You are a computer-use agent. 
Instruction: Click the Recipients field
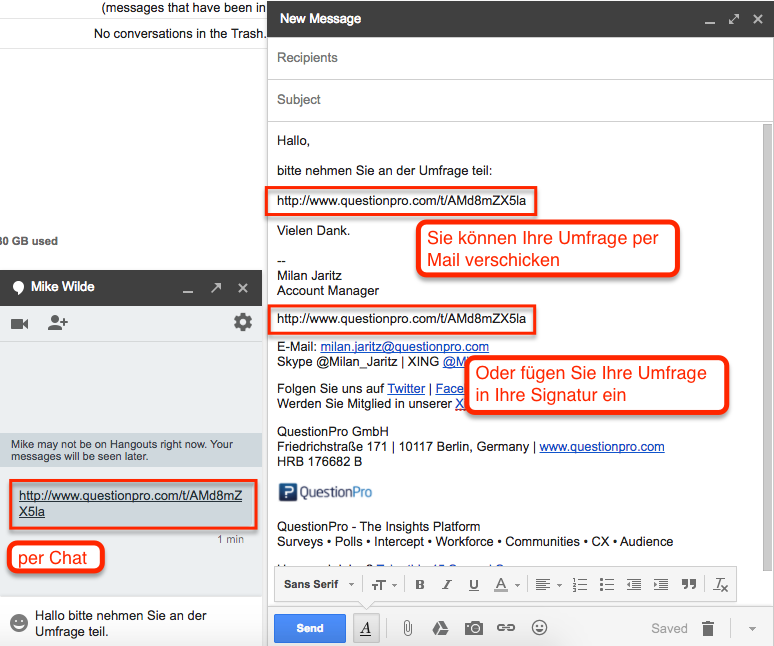(x=520, y=58)
